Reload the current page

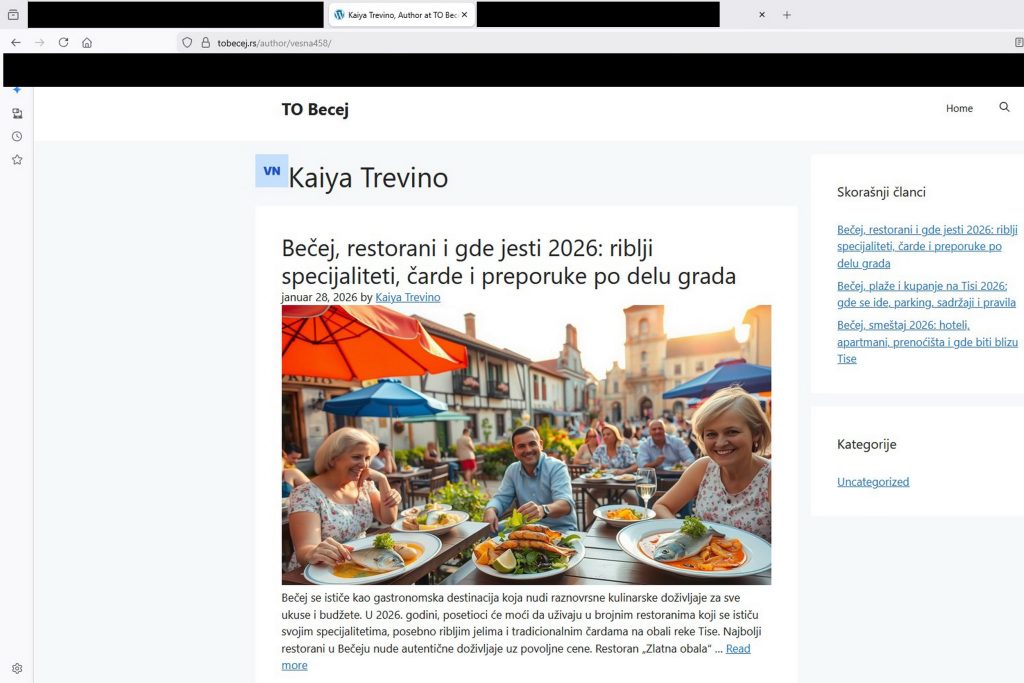pyautogui.click(x=63, y=43)
